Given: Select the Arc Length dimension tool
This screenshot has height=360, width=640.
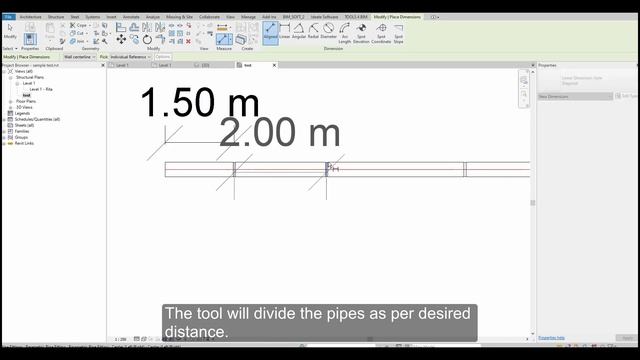Looking at the screenshot, I should click(344, 33).
